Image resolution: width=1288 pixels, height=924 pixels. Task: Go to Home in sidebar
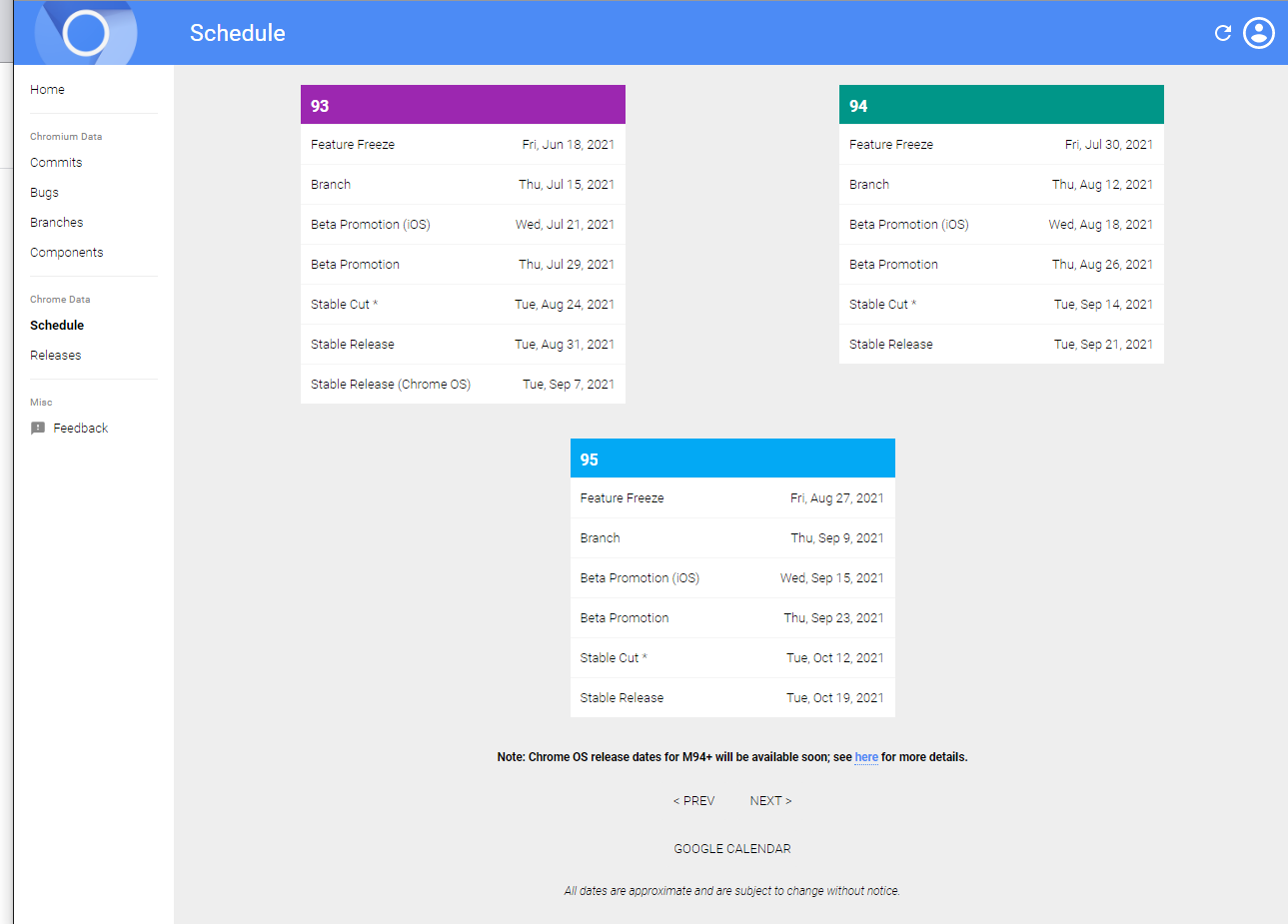(47, 90)
